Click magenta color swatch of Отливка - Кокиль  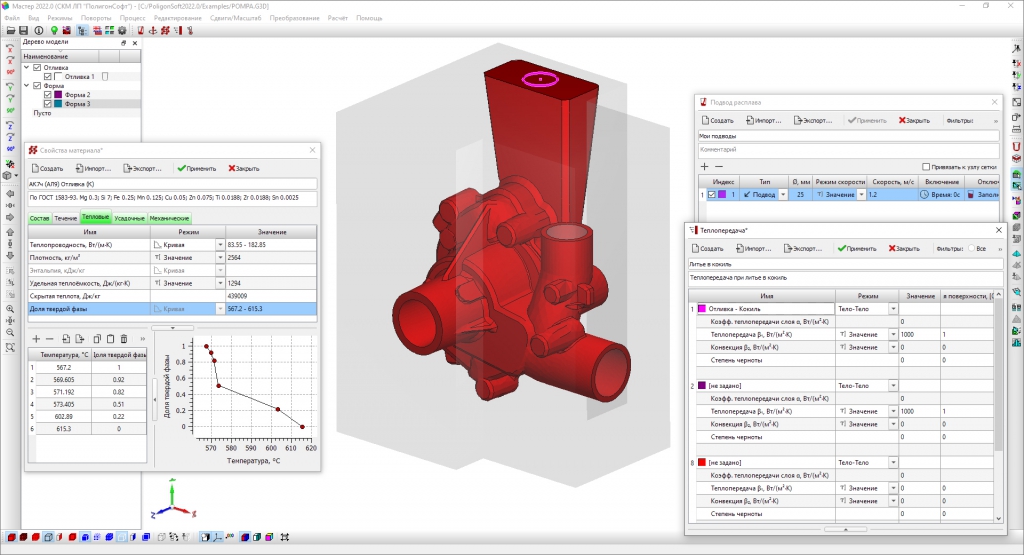pos(702,309)
